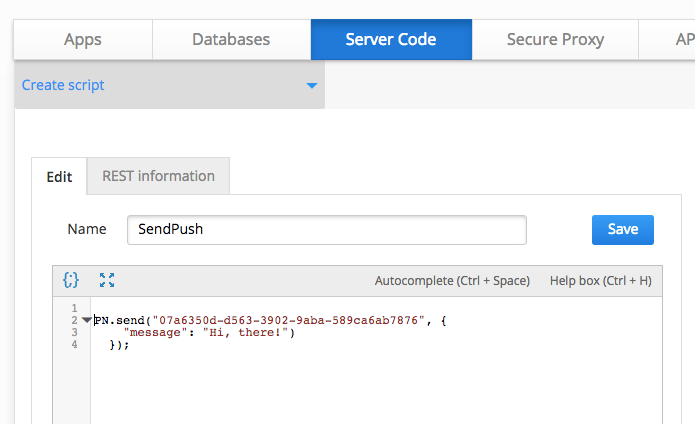This screenshot has width=695, height=424.
Task: Click line number 1 in gutter
Action: [x=75, y=308]
